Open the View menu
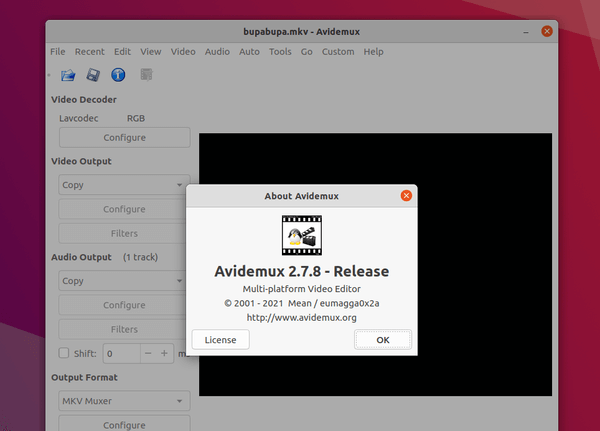 coord(150,52)
